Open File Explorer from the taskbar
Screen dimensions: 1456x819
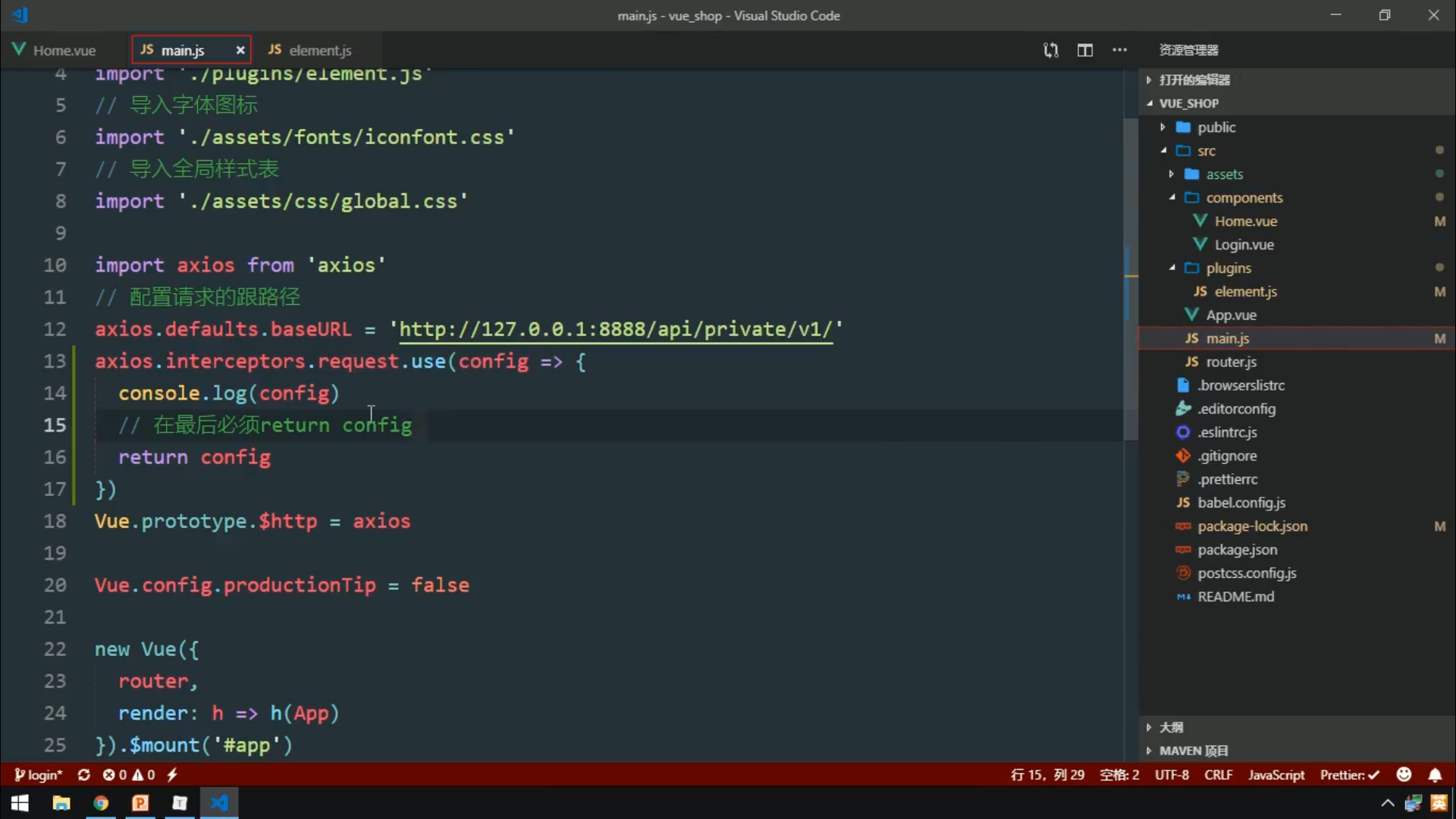coord(61,803)
